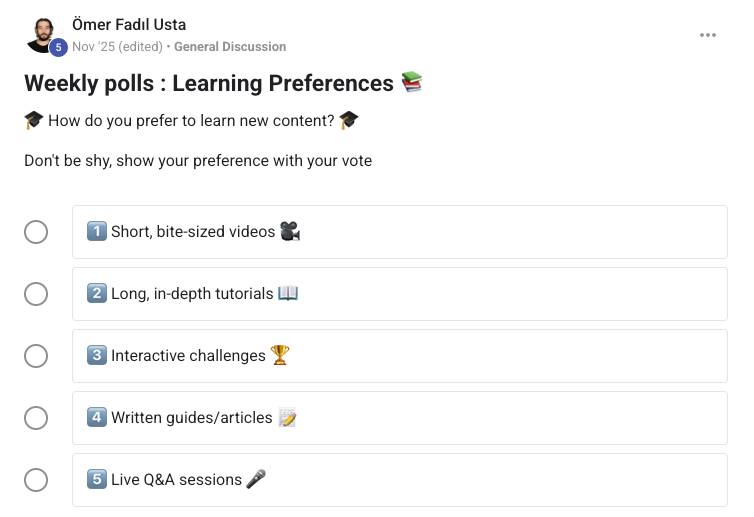754x517 pixels.
Task: Select radio button for live Q&A sessions
Action: (x=36, y=480)
